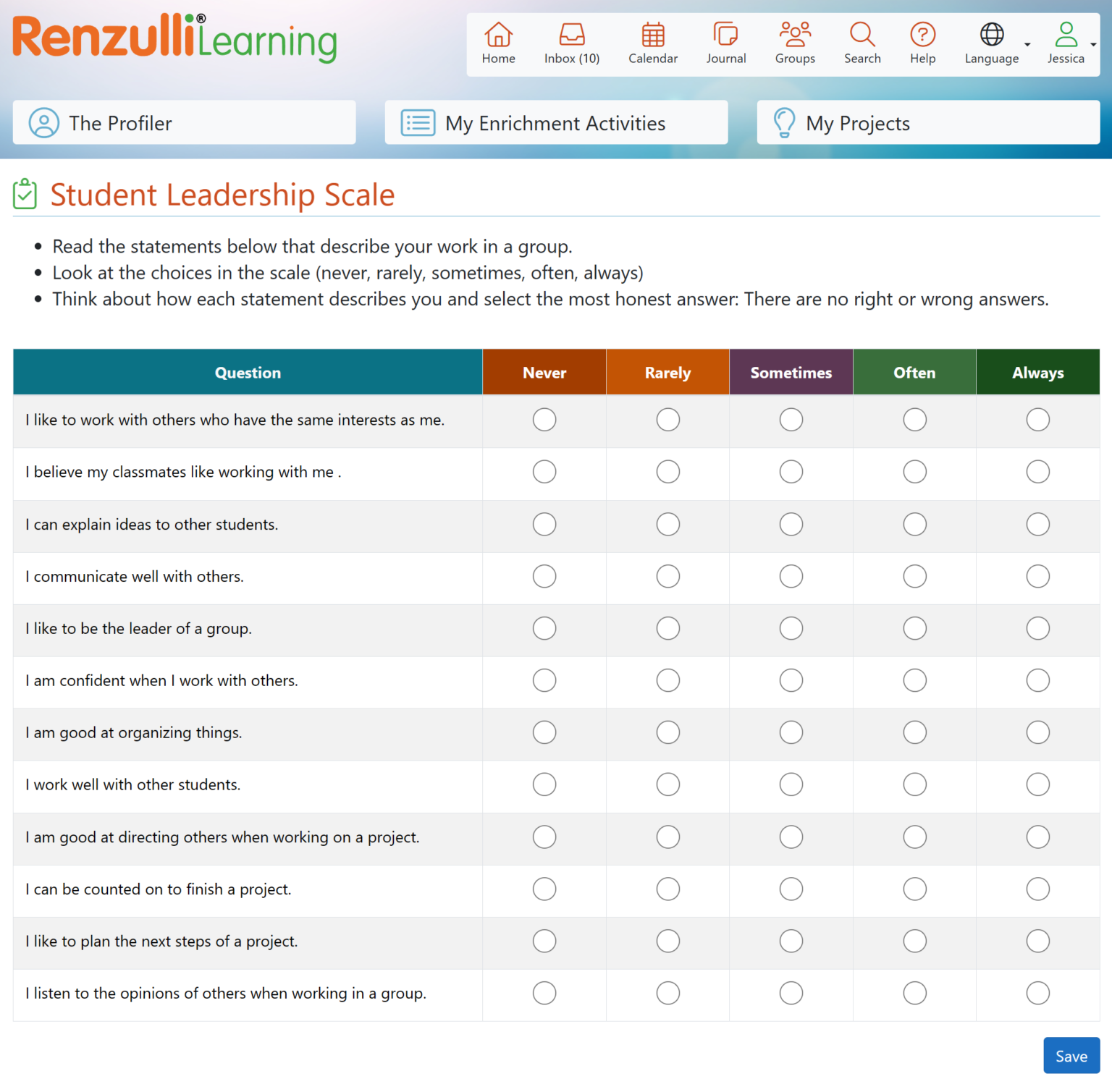Select Often for 'I can be counted on to finish a project'
This screenshot has width=1112, height=1092.
(x=914, y=889)
